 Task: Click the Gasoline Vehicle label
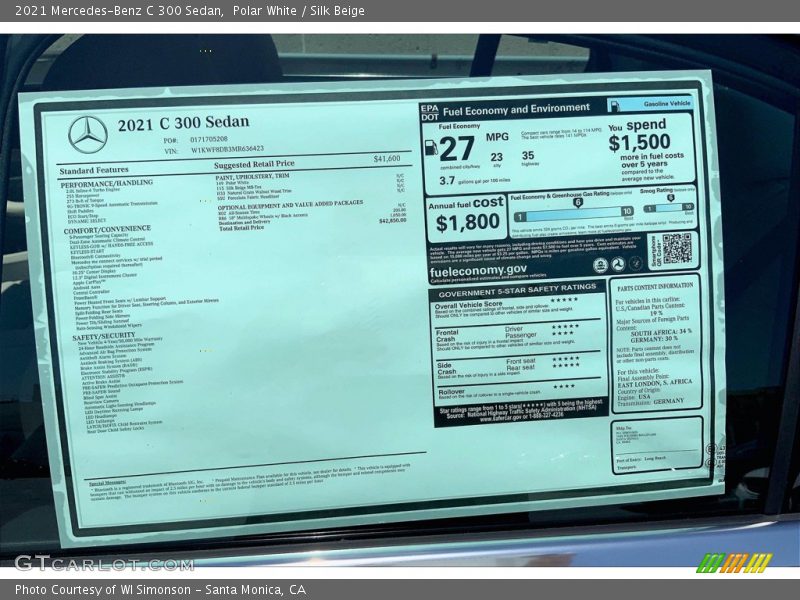coord(667,104)
